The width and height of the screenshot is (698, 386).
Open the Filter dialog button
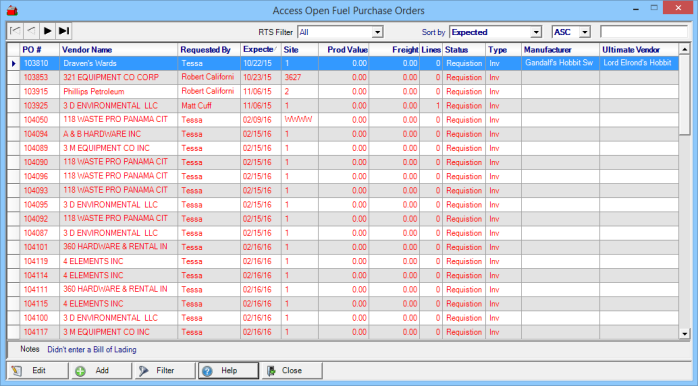(x=165, y=370)
